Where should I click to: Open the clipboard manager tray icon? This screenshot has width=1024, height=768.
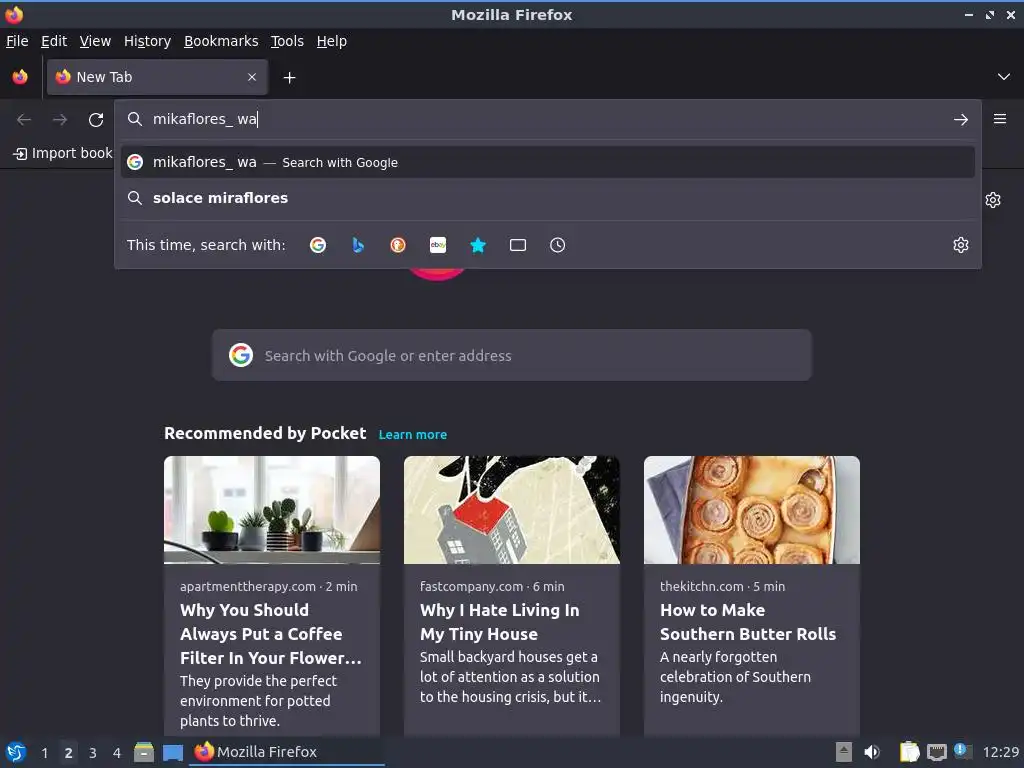pyautogui.click(x=909, y=752)
